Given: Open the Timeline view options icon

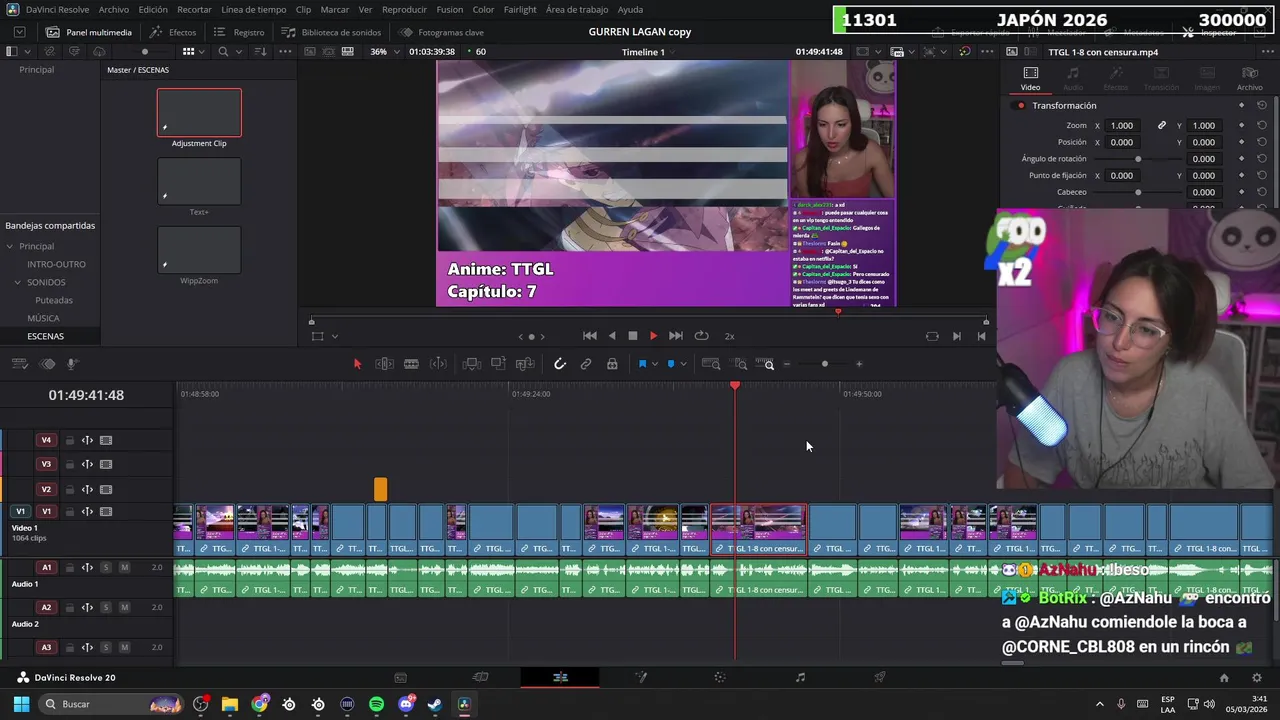Looking at the screenshot, I should [19, 364].
